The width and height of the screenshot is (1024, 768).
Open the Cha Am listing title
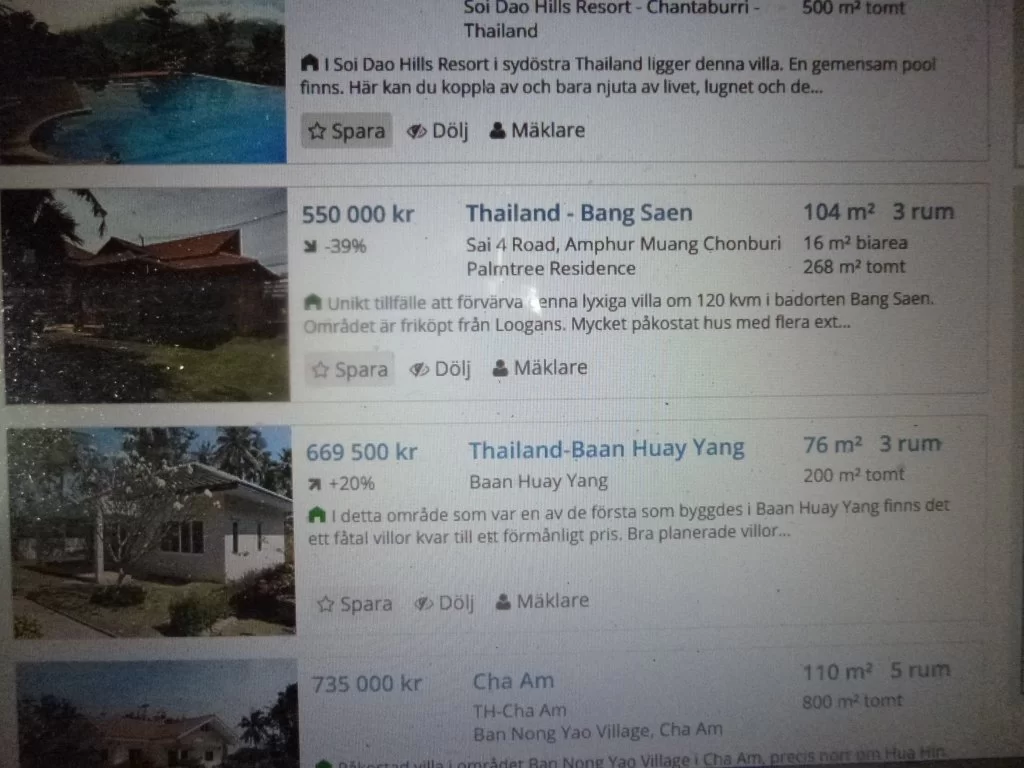513,681
